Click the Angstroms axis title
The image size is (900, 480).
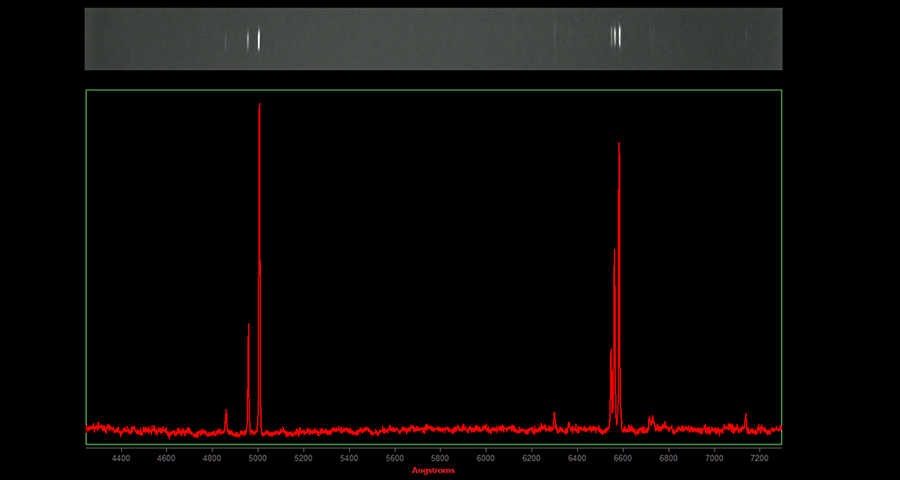[x=433, y=470]
